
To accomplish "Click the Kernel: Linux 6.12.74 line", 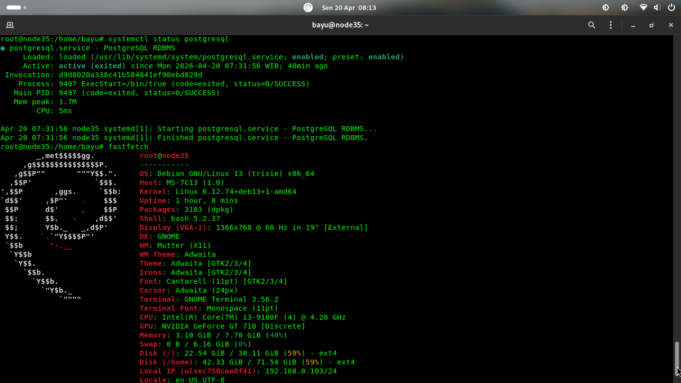I will click(218, 192).
